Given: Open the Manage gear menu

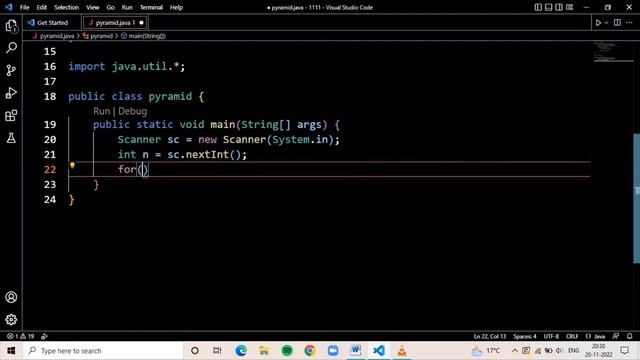Looking at the screenshot, I should (11, 319).
